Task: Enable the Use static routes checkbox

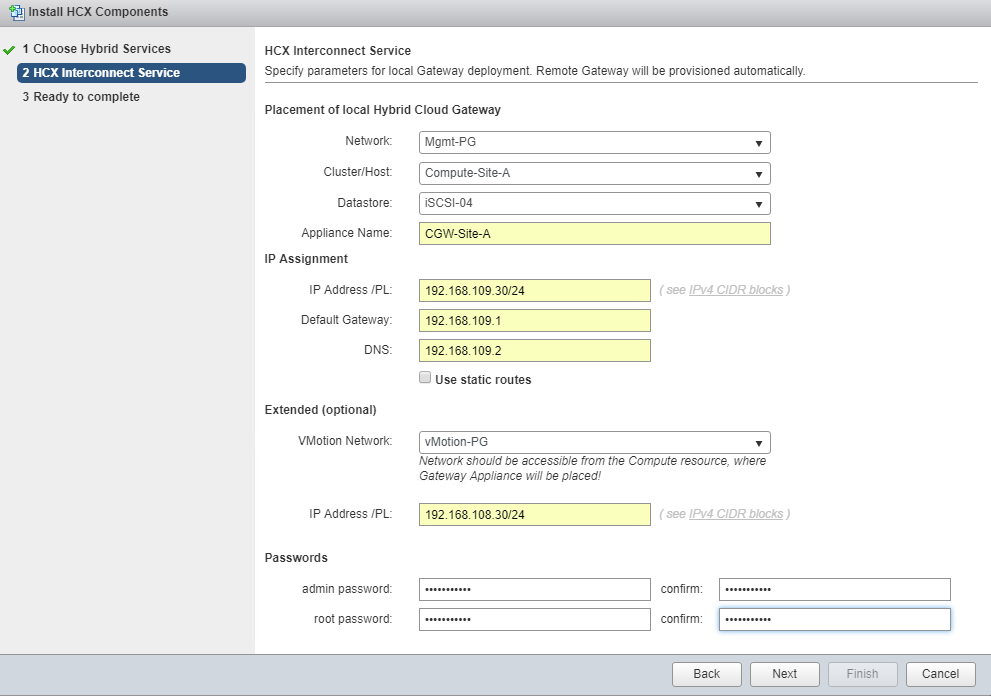Action: click(425, 378)
